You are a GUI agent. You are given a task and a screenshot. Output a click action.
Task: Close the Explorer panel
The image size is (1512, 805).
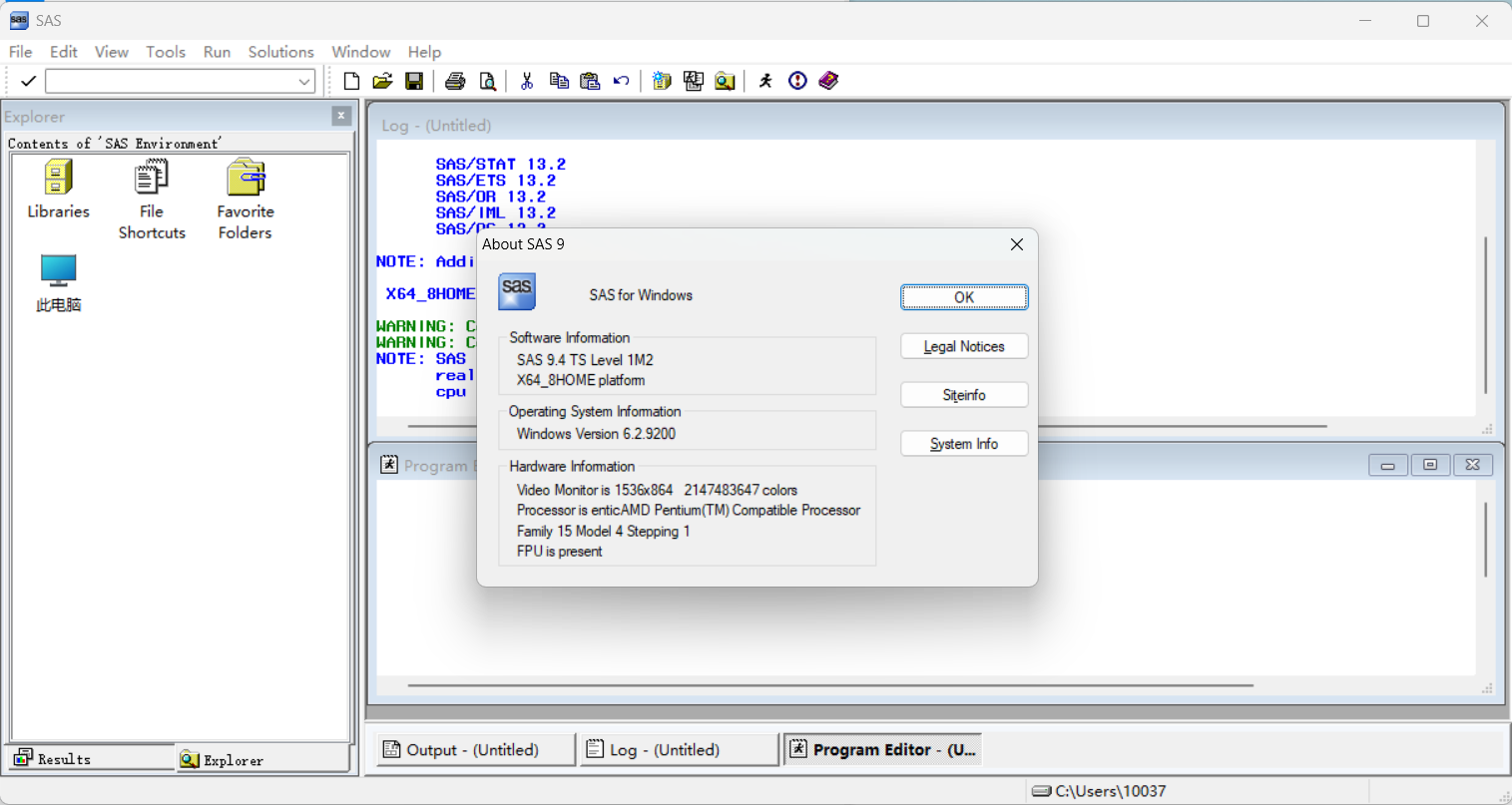pos(341,116)
